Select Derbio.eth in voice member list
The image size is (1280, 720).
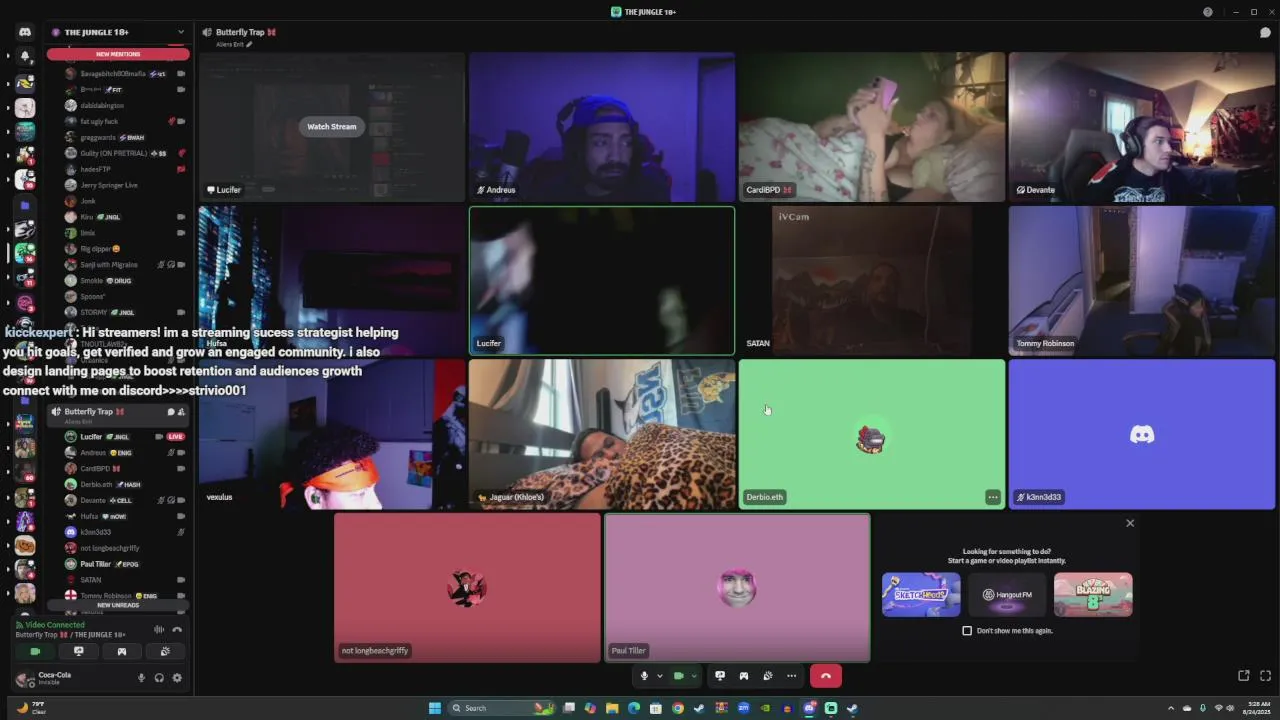(x=118, y=484)
